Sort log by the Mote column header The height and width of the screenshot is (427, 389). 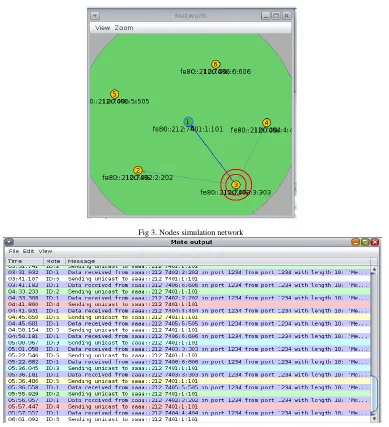click(54, 261)
